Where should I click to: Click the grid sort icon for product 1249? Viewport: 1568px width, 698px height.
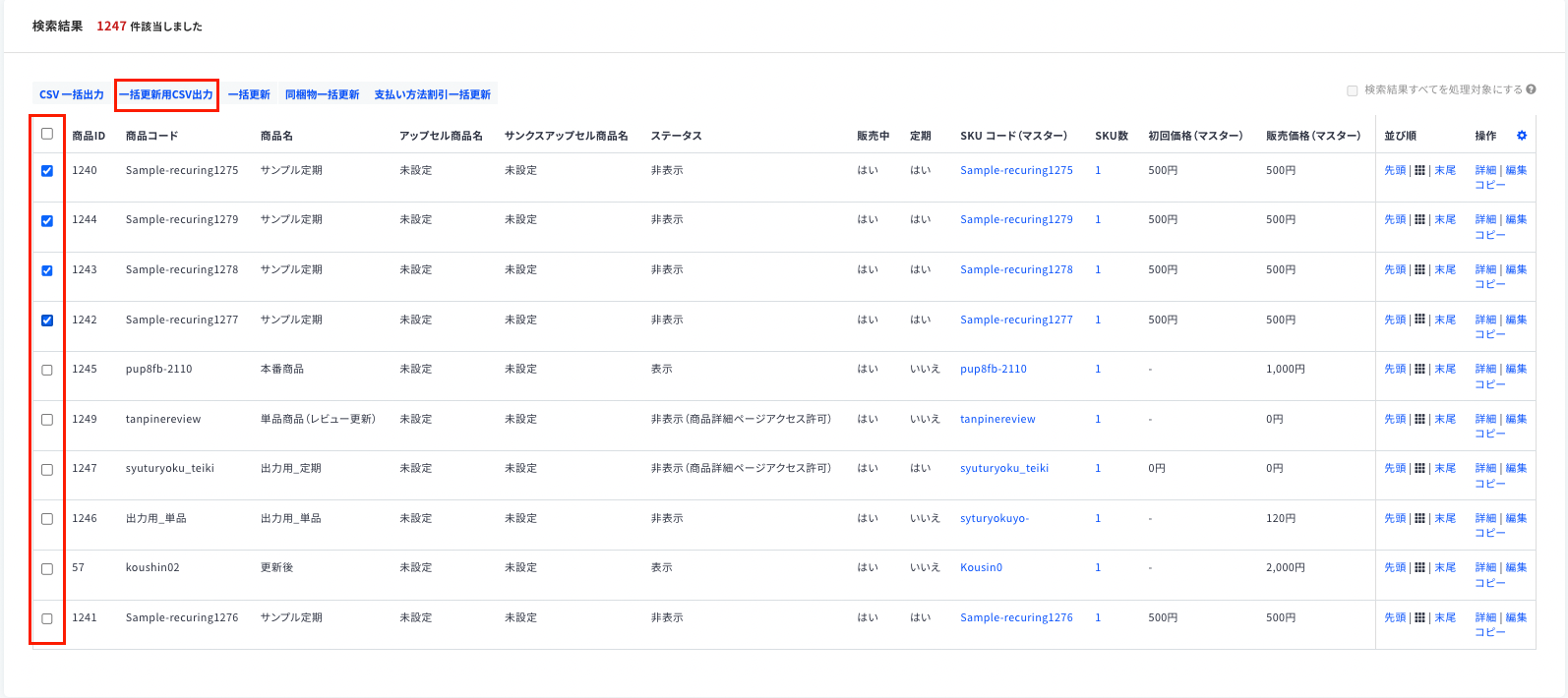[x=1419, y=420]
